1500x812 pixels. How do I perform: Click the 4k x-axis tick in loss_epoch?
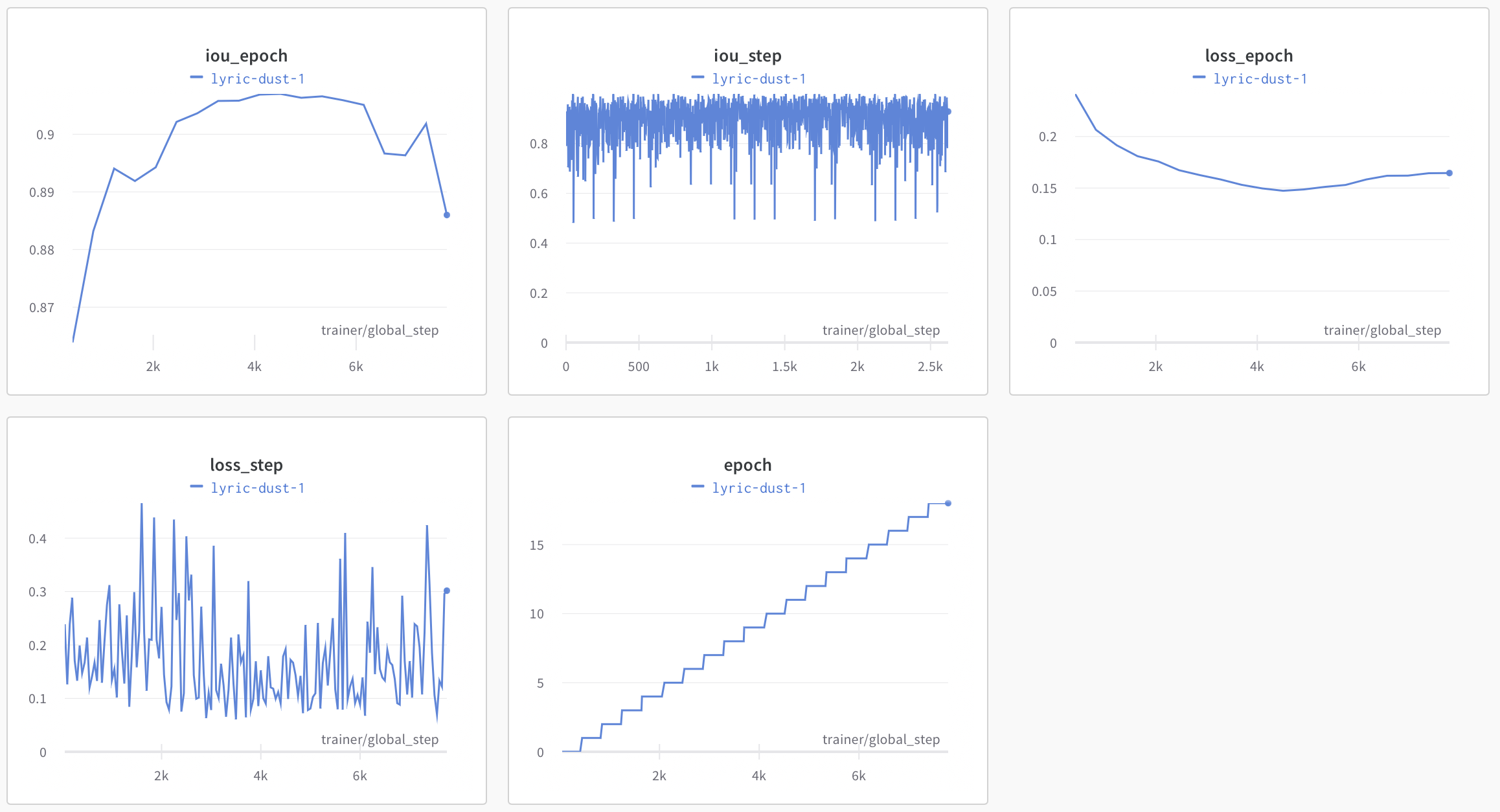(1257, 367)
